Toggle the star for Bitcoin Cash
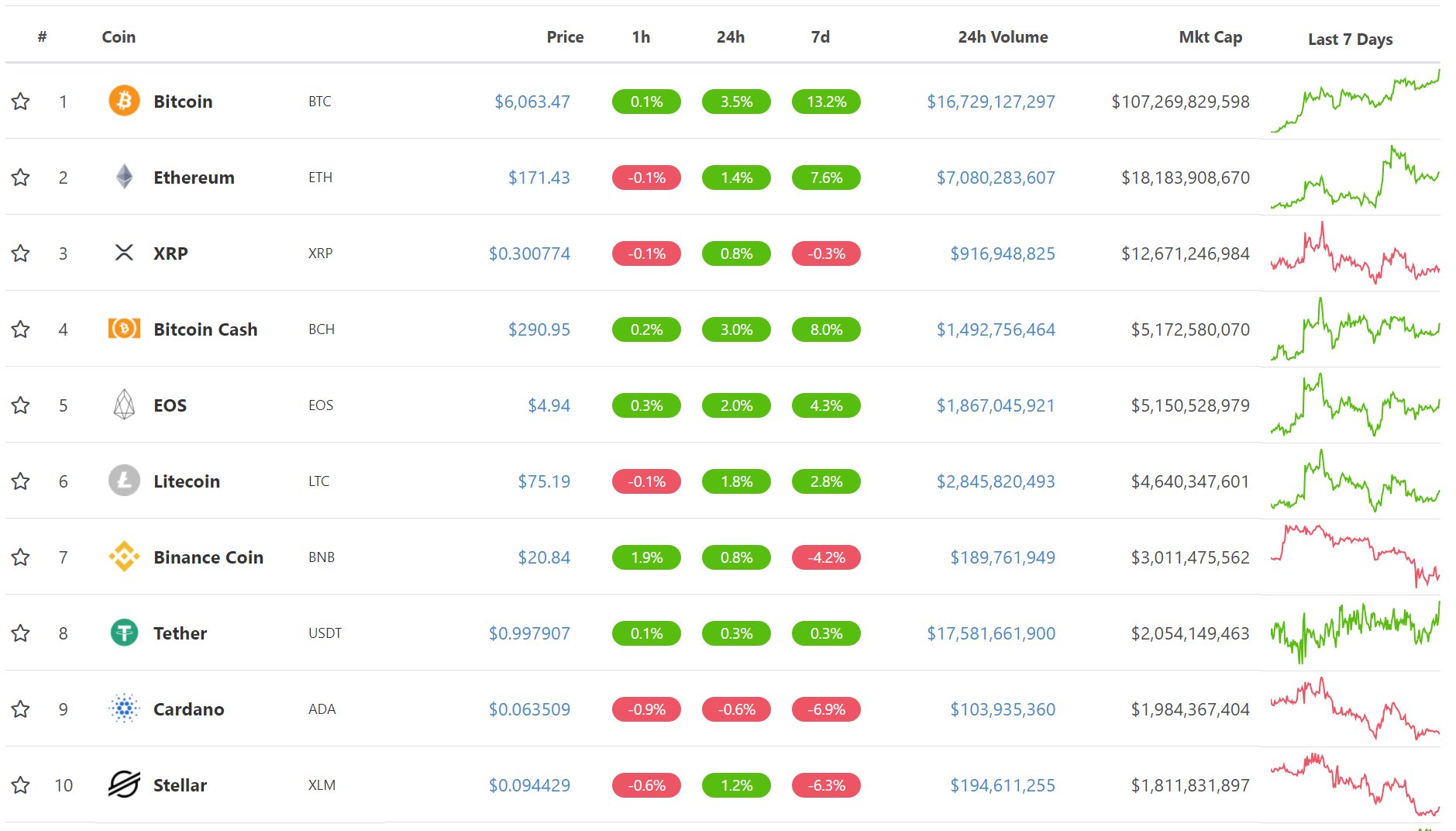The width and height of the screenshot is (1456, 831). click(x=21, y=329)
